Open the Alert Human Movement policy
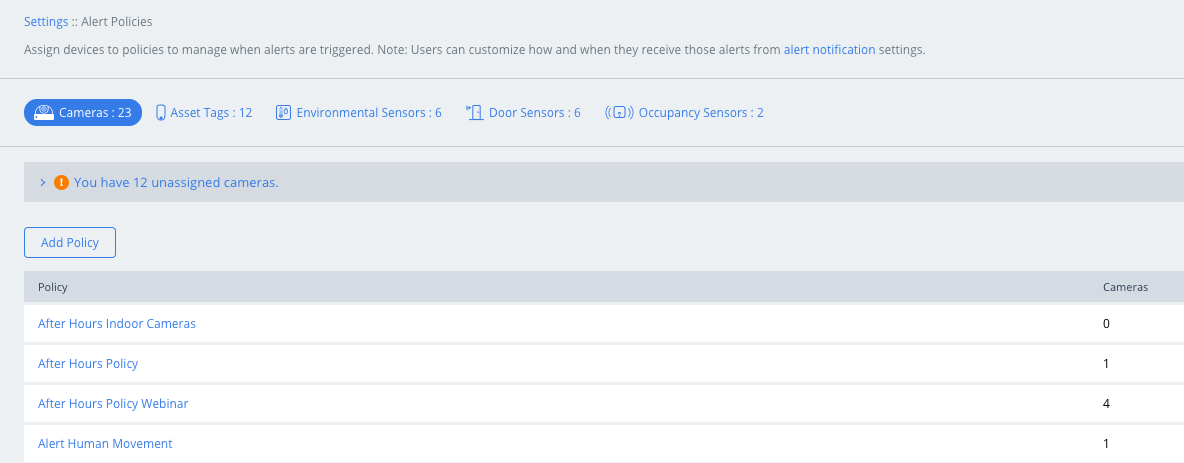The image size is (1184, 463). [105, 443]
